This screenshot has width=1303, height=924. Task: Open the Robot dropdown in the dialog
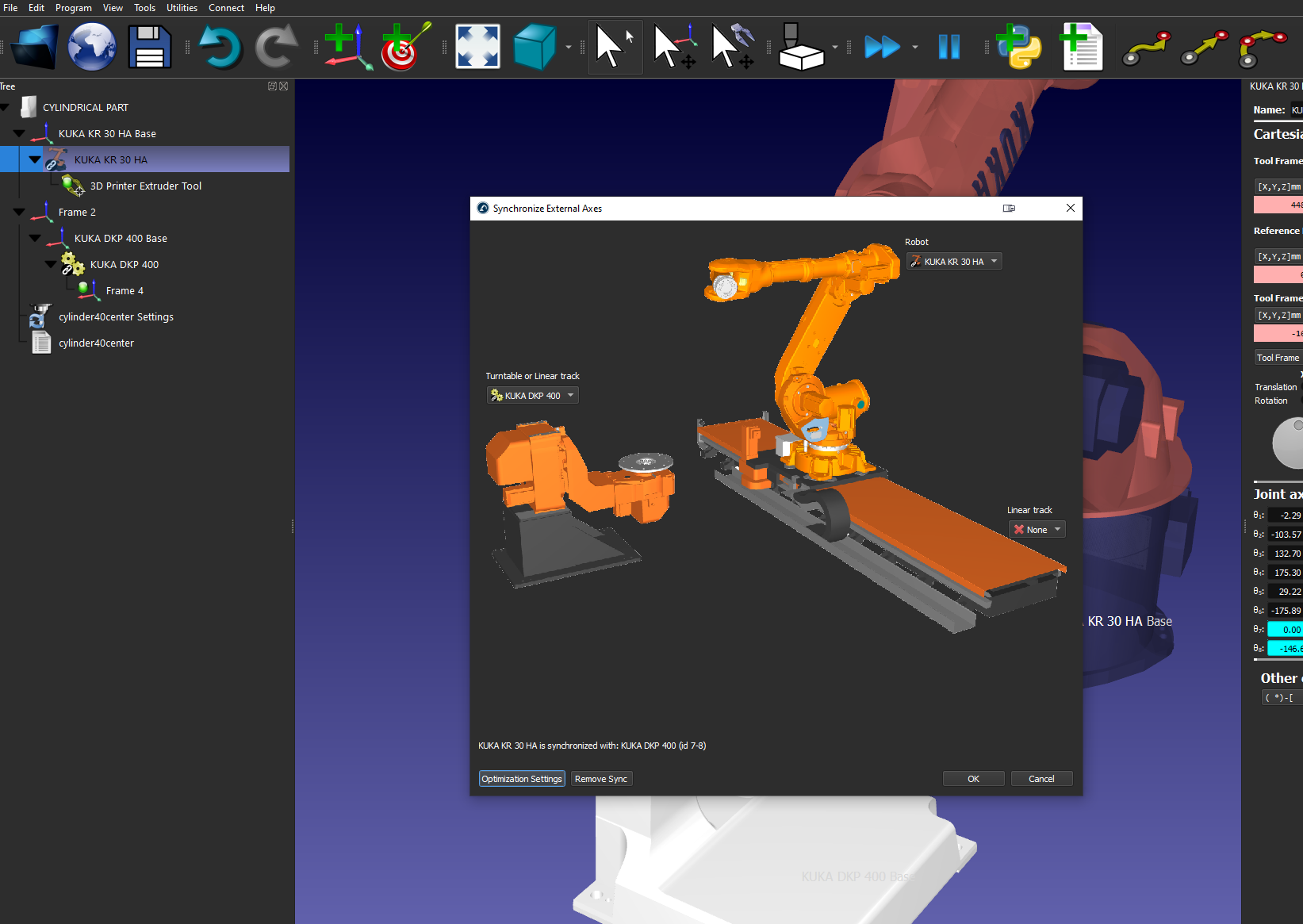(954, 262)
